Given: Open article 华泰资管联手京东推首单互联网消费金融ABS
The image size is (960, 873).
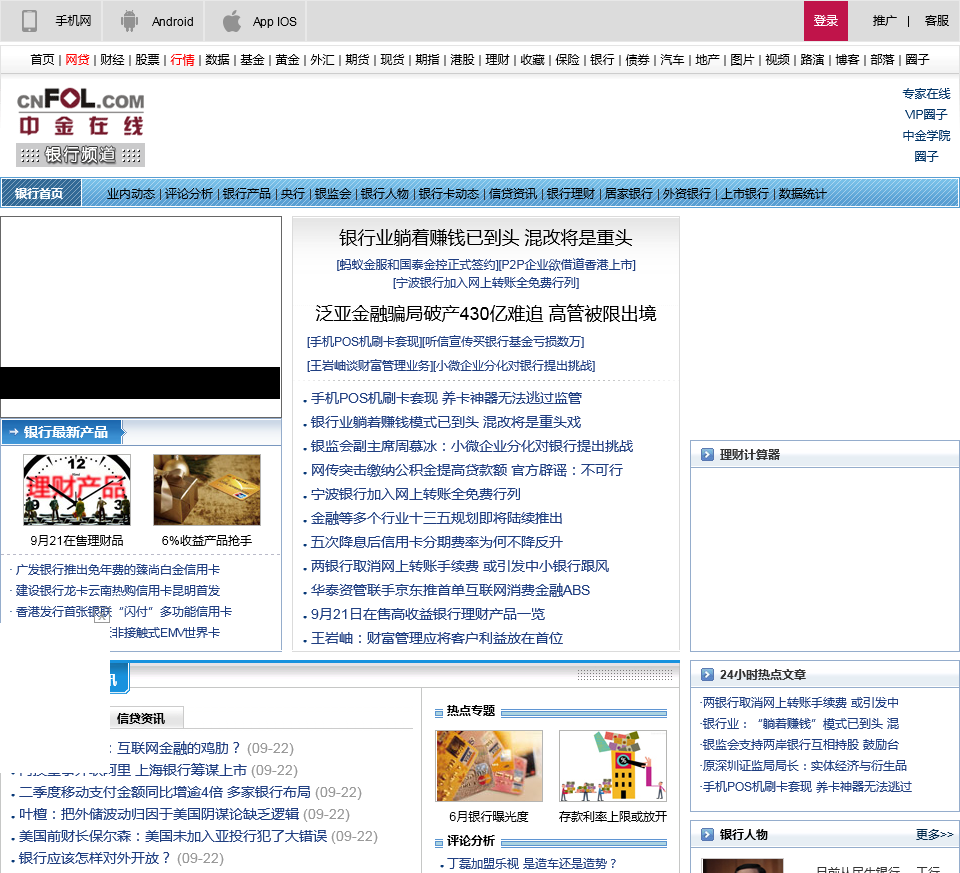Looking at the screenshot, I should 450,590.
